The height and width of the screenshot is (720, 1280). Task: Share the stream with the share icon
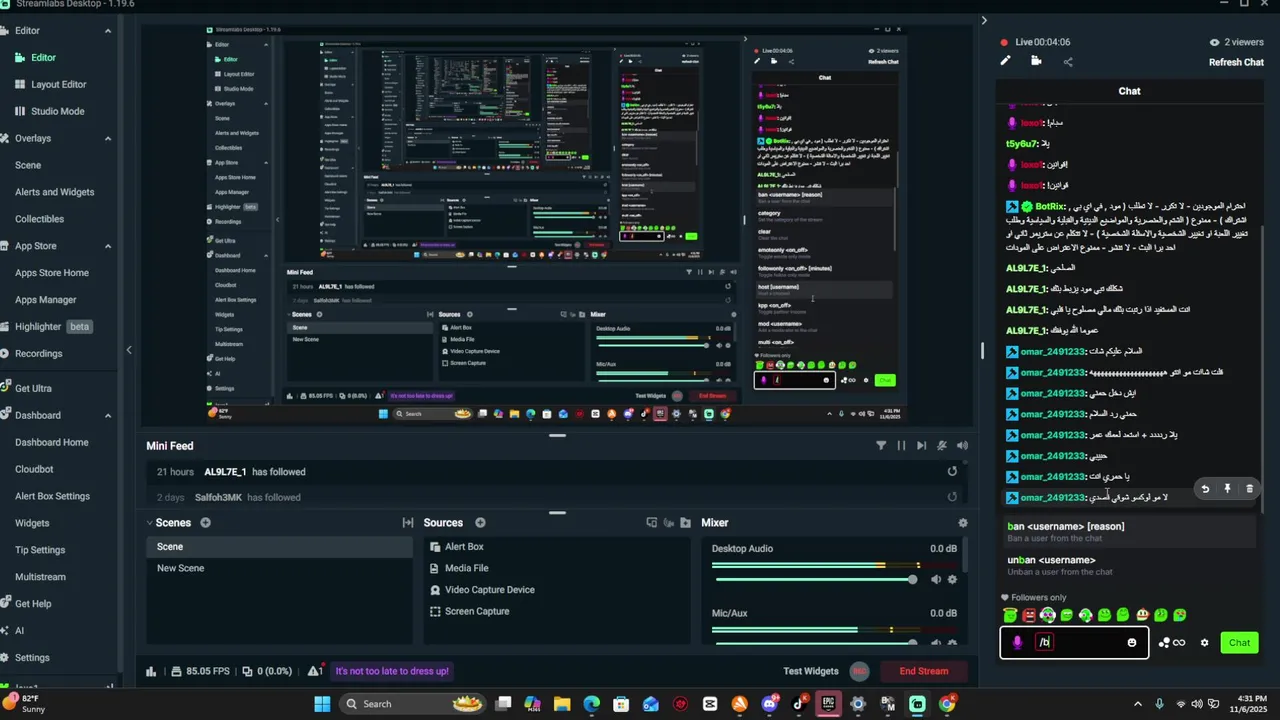pos(1068,61)
